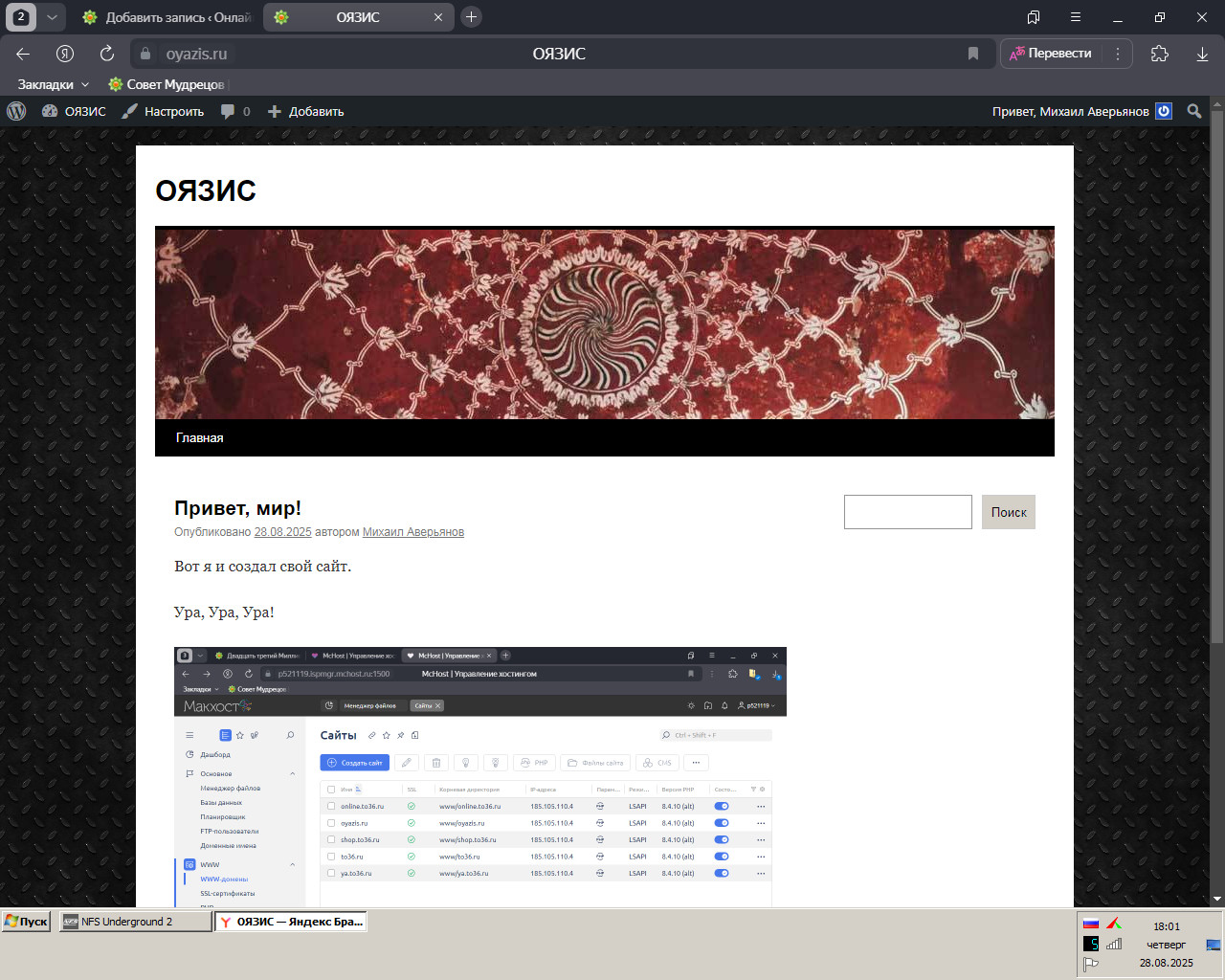
Task: Open the comments bubble showing 0
Action: (x=235, y=111)
